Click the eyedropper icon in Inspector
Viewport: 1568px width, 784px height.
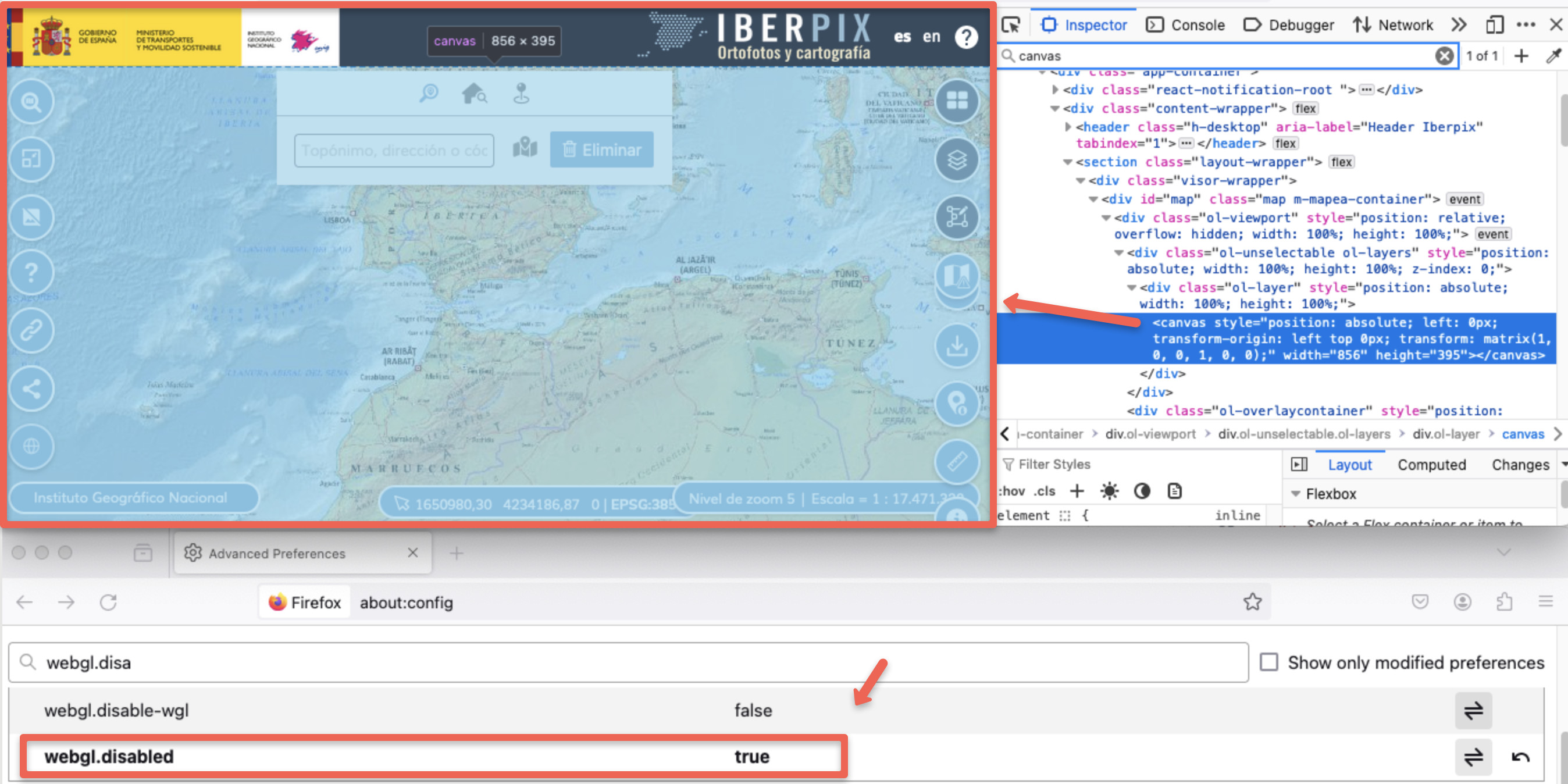pyautogui.click(x=1553, y=56)
